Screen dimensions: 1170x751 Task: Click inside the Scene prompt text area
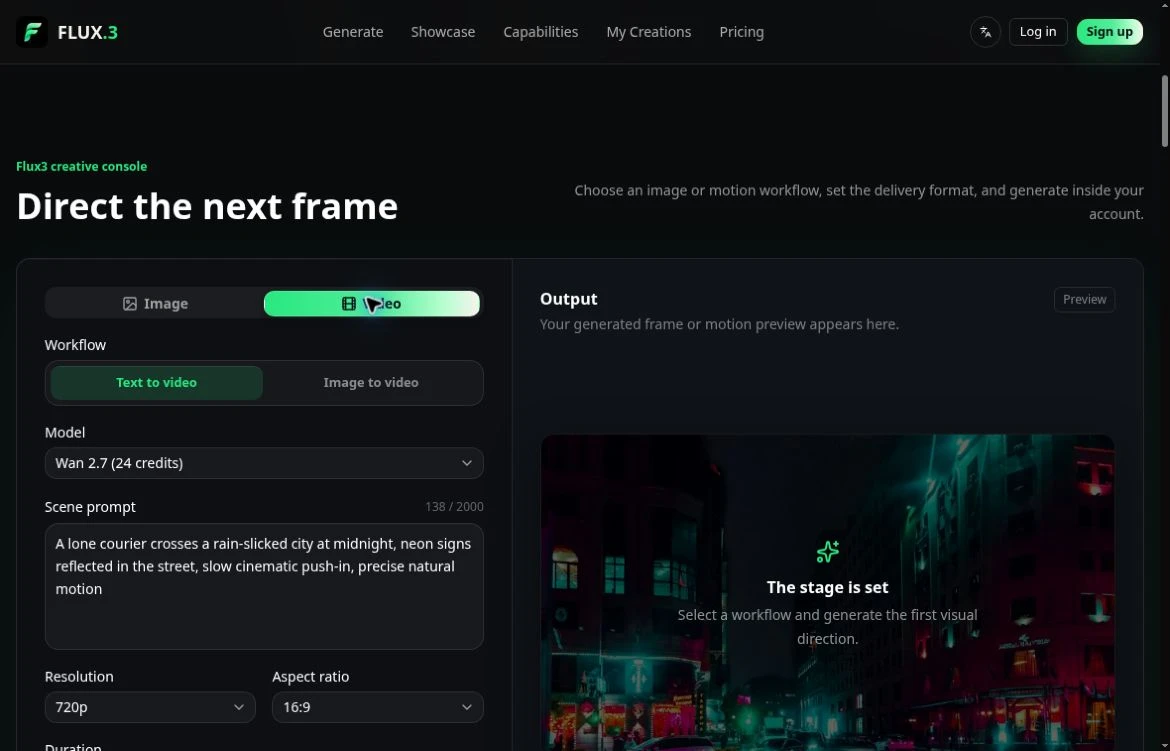point(264,586)
